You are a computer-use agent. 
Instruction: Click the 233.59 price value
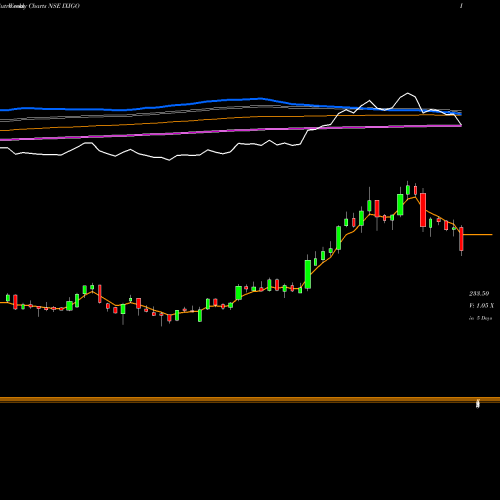tap(479, 294)
